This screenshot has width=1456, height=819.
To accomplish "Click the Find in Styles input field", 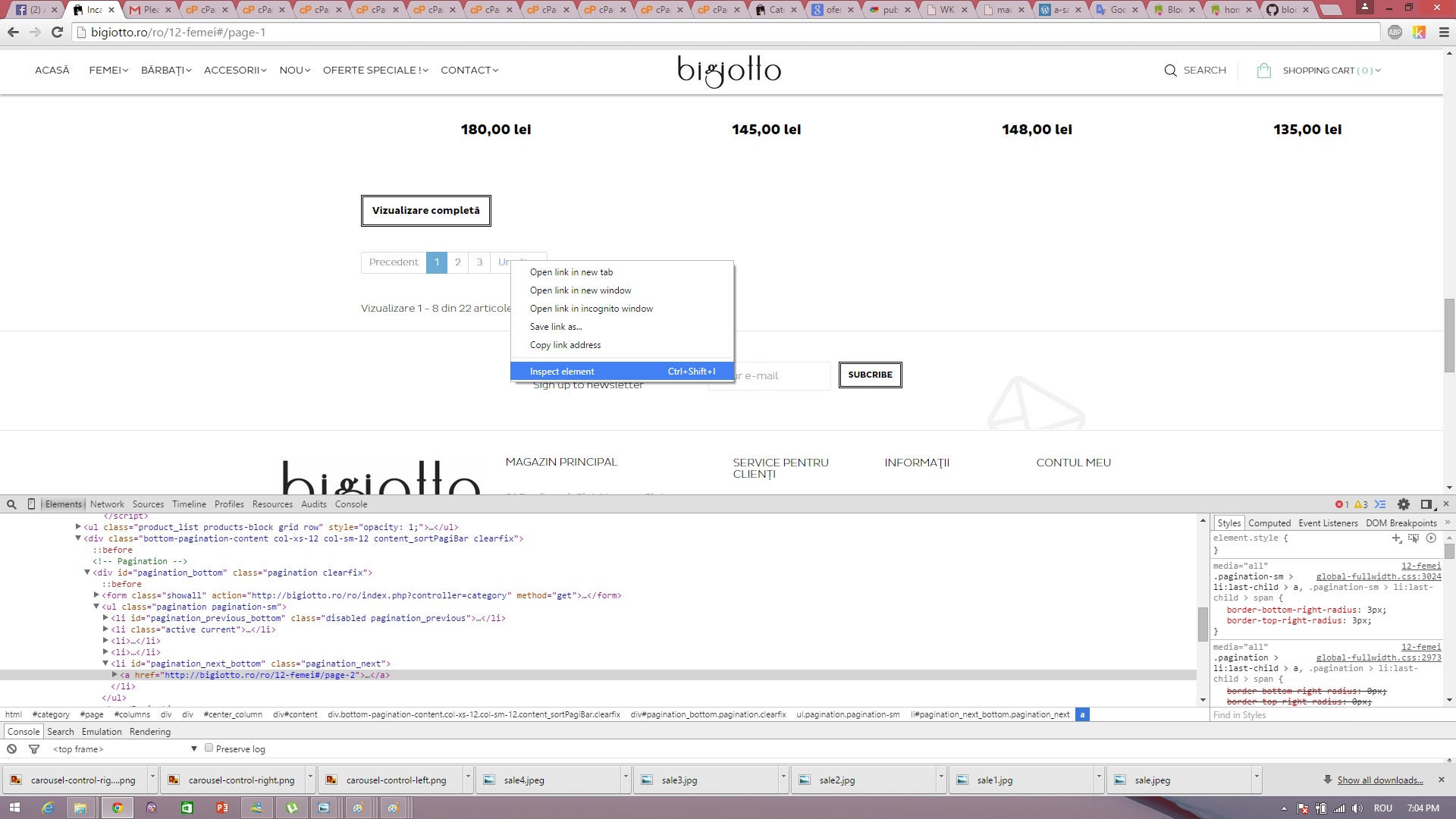I will [x=1327, y=715].
